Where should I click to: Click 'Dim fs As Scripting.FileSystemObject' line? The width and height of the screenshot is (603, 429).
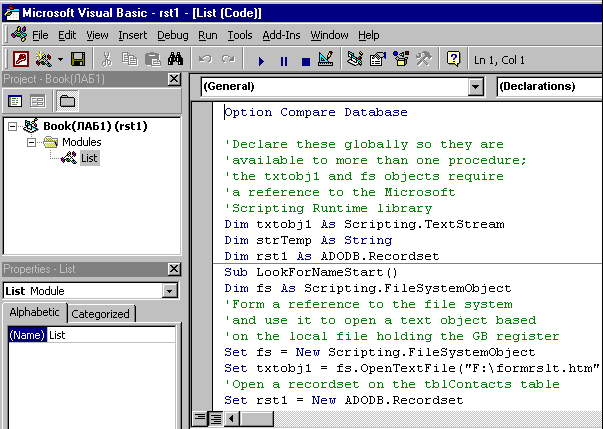pyautogui.click(x=368, y=288)
